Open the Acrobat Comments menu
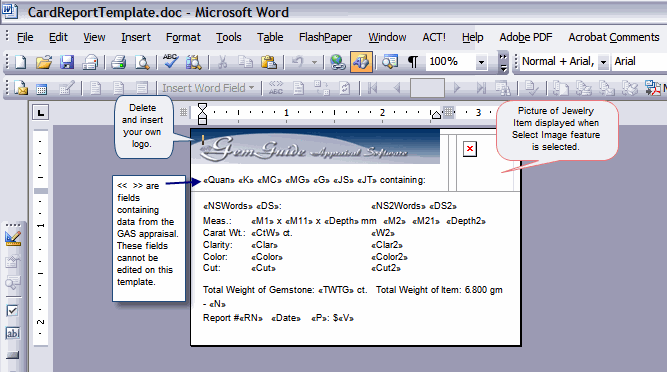Viewport: 667px width, 372px height. point(614,37)
